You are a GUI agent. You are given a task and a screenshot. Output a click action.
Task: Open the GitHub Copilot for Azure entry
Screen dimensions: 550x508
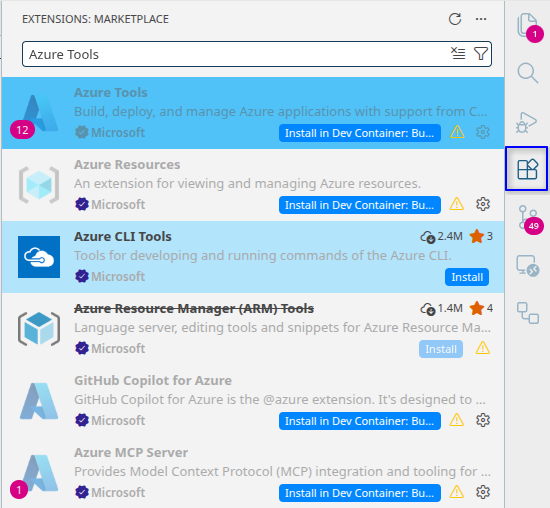pos(253,401)
